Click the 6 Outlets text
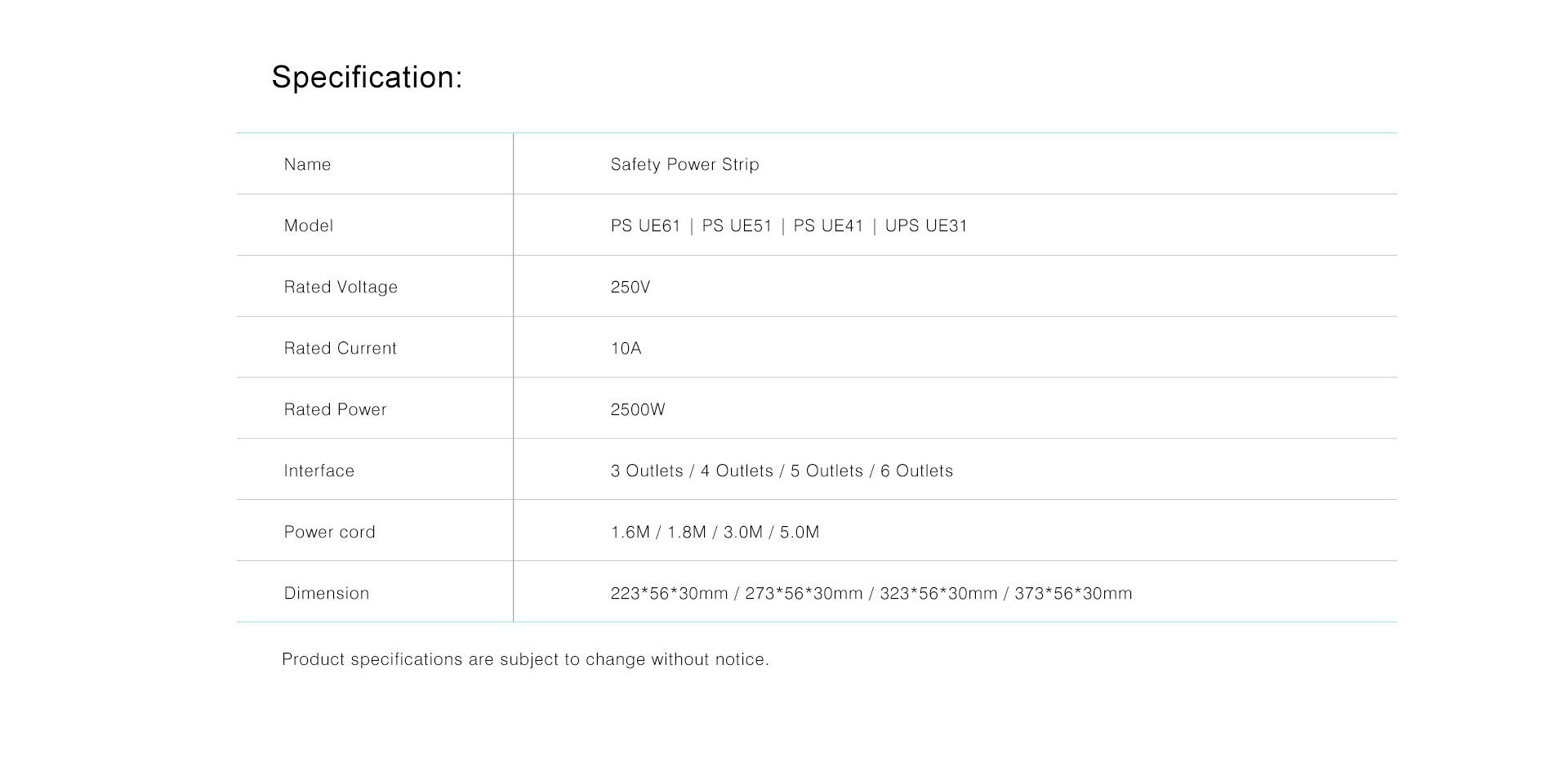Viewport: 1568px width, 776px height. [916, 471]
